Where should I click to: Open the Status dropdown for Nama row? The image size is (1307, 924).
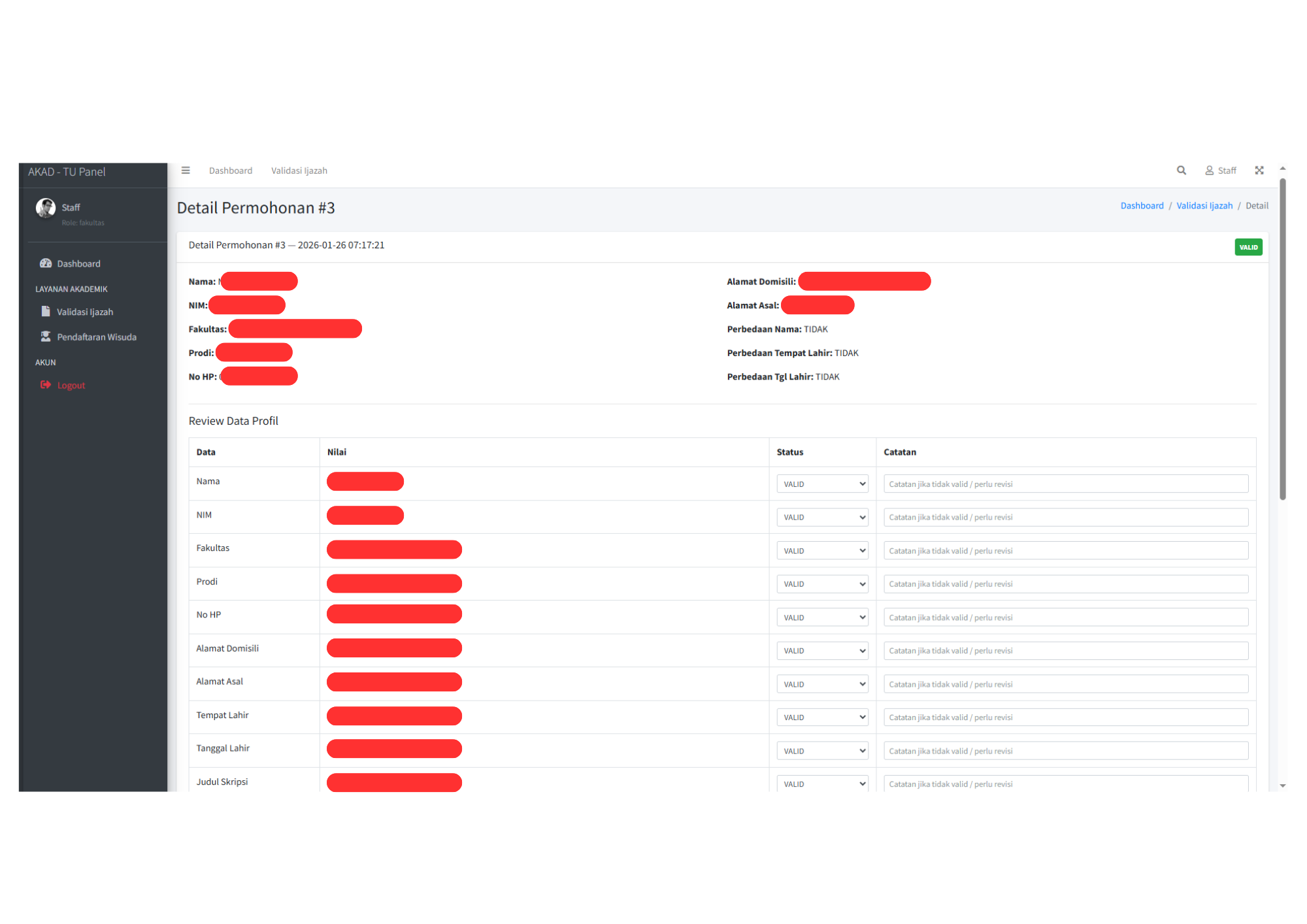point(822,484)
